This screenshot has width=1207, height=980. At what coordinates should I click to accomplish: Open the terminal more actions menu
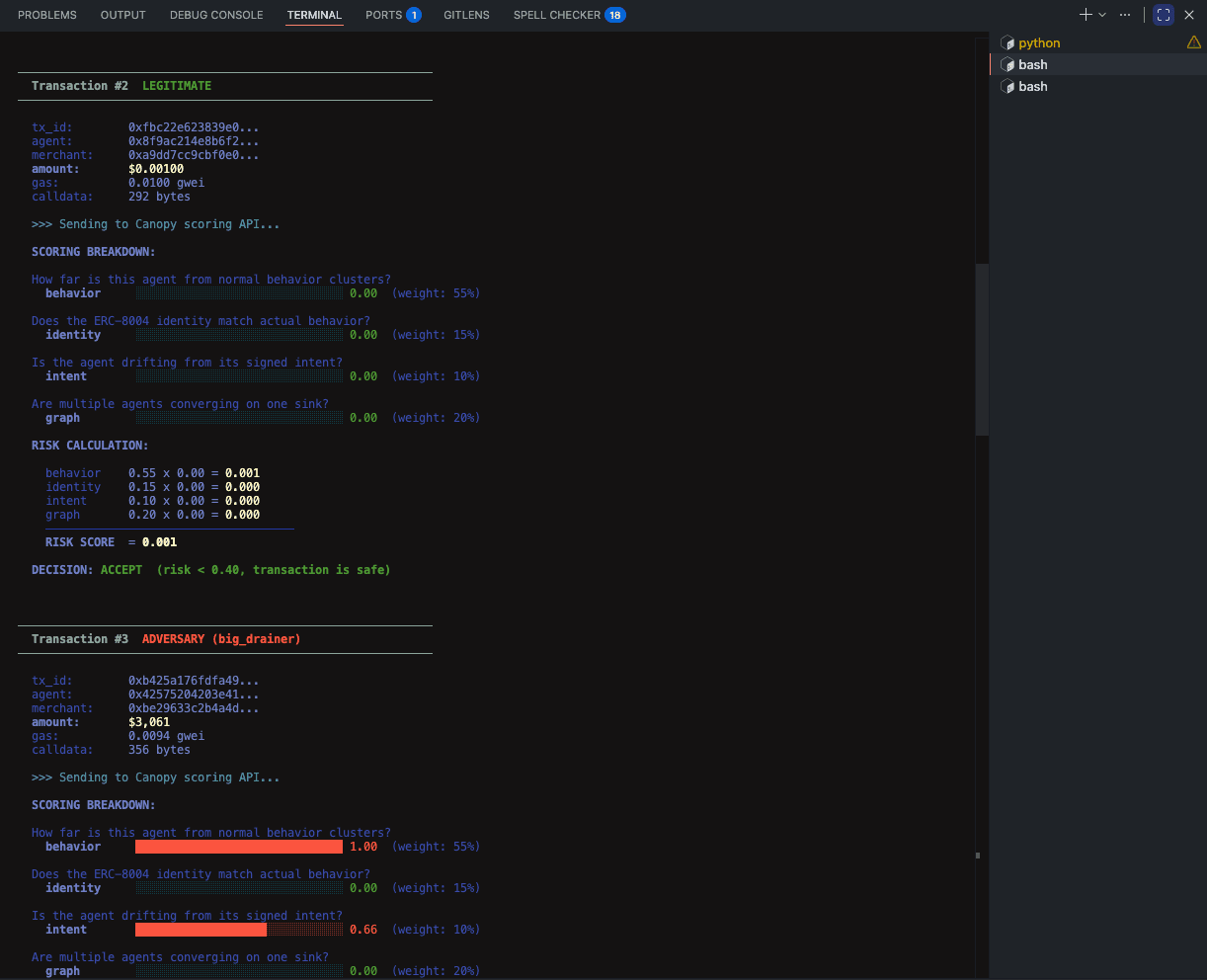pos(1125,15)
